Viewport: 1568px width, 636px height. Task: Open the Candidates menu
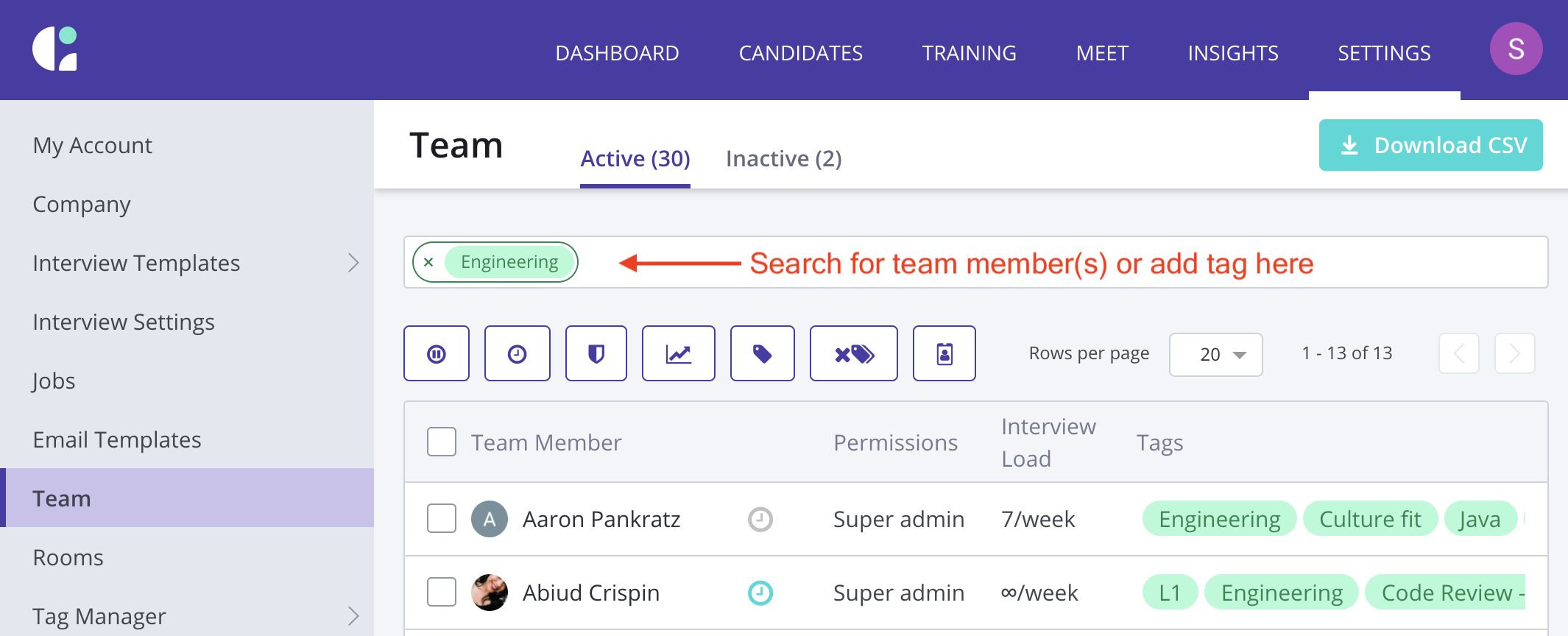pos(800,53)
